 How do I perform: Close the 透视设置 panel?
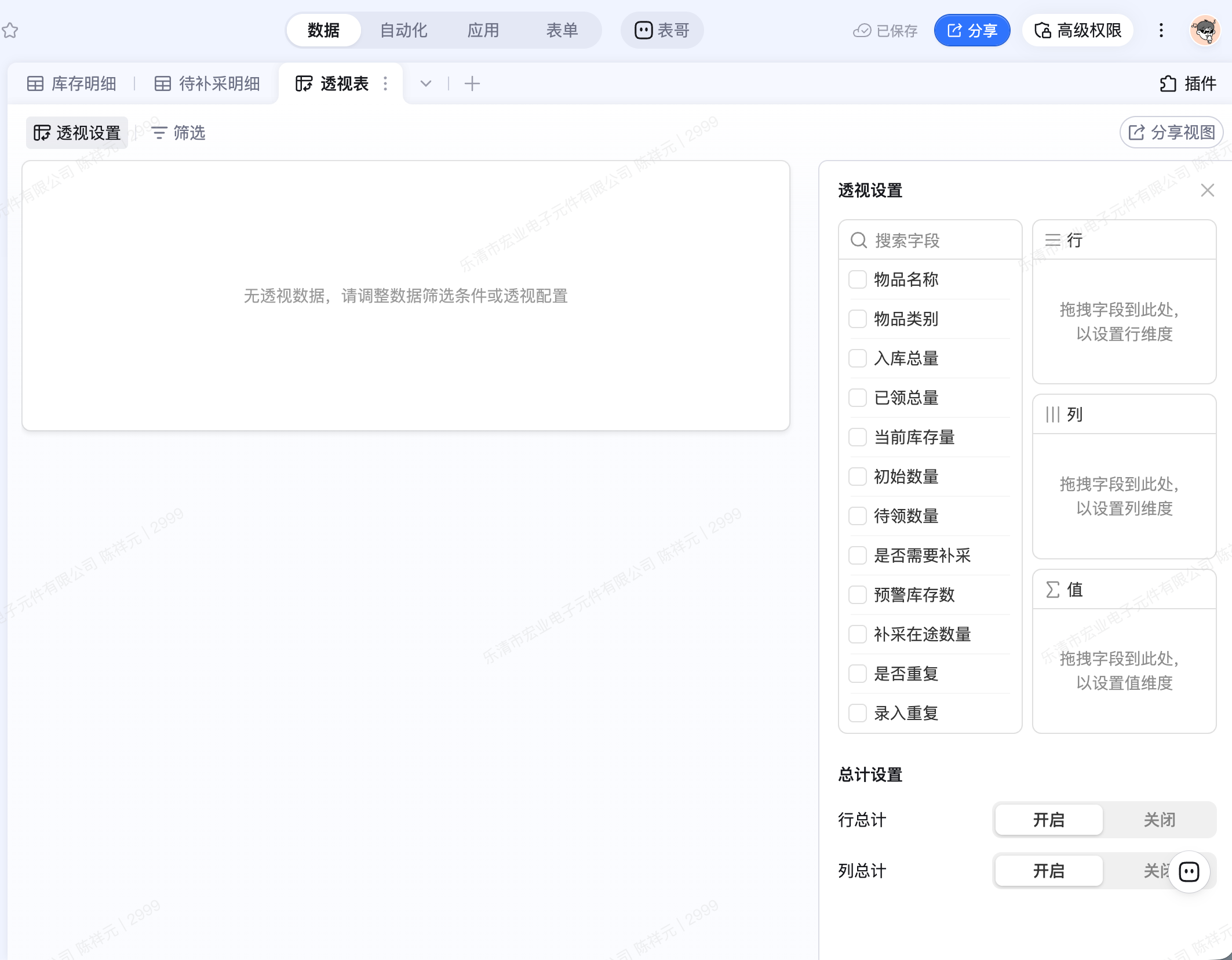click(1208, 190)
